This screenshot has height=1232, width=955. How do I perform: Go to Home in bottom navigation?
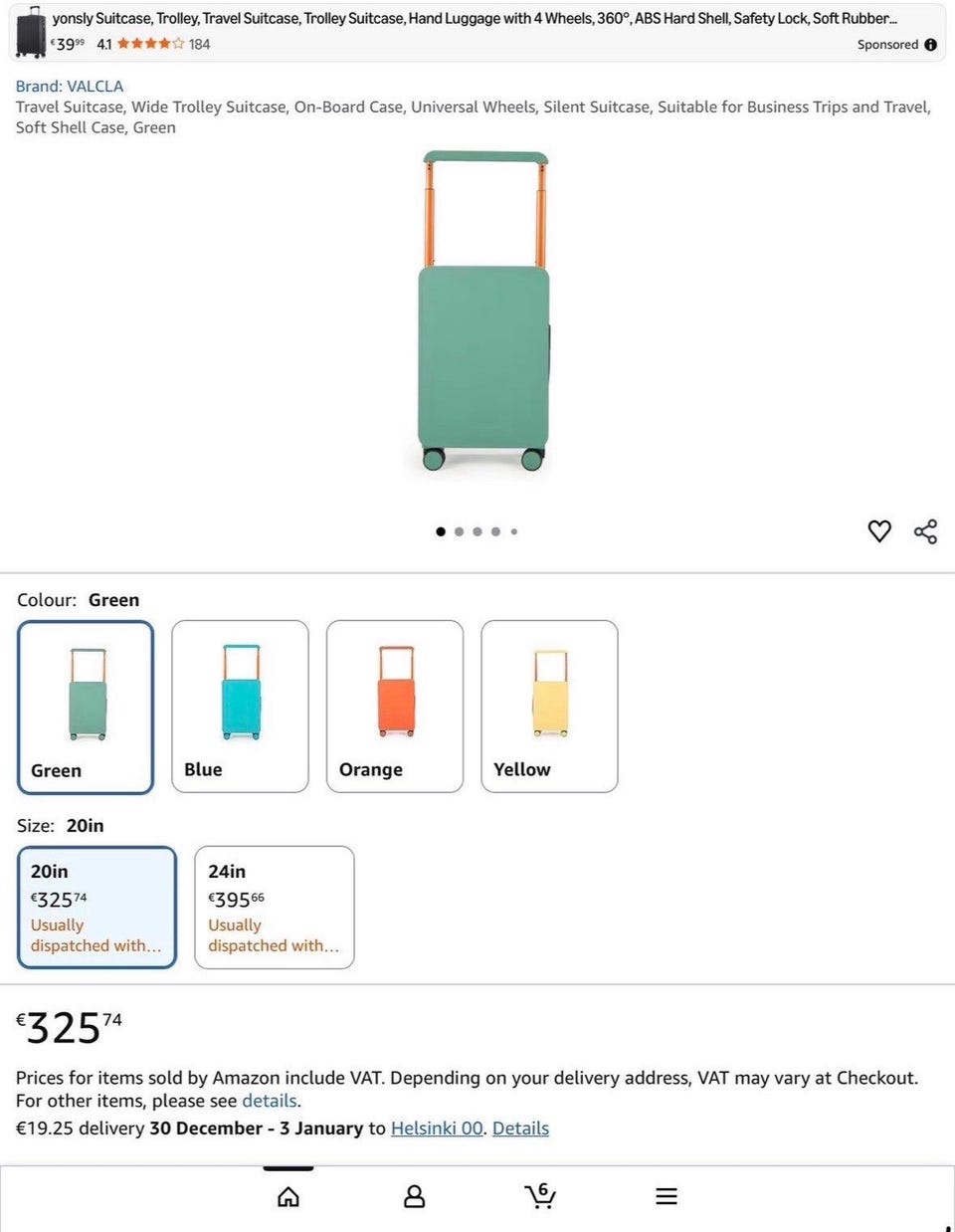click(288, 1196)
